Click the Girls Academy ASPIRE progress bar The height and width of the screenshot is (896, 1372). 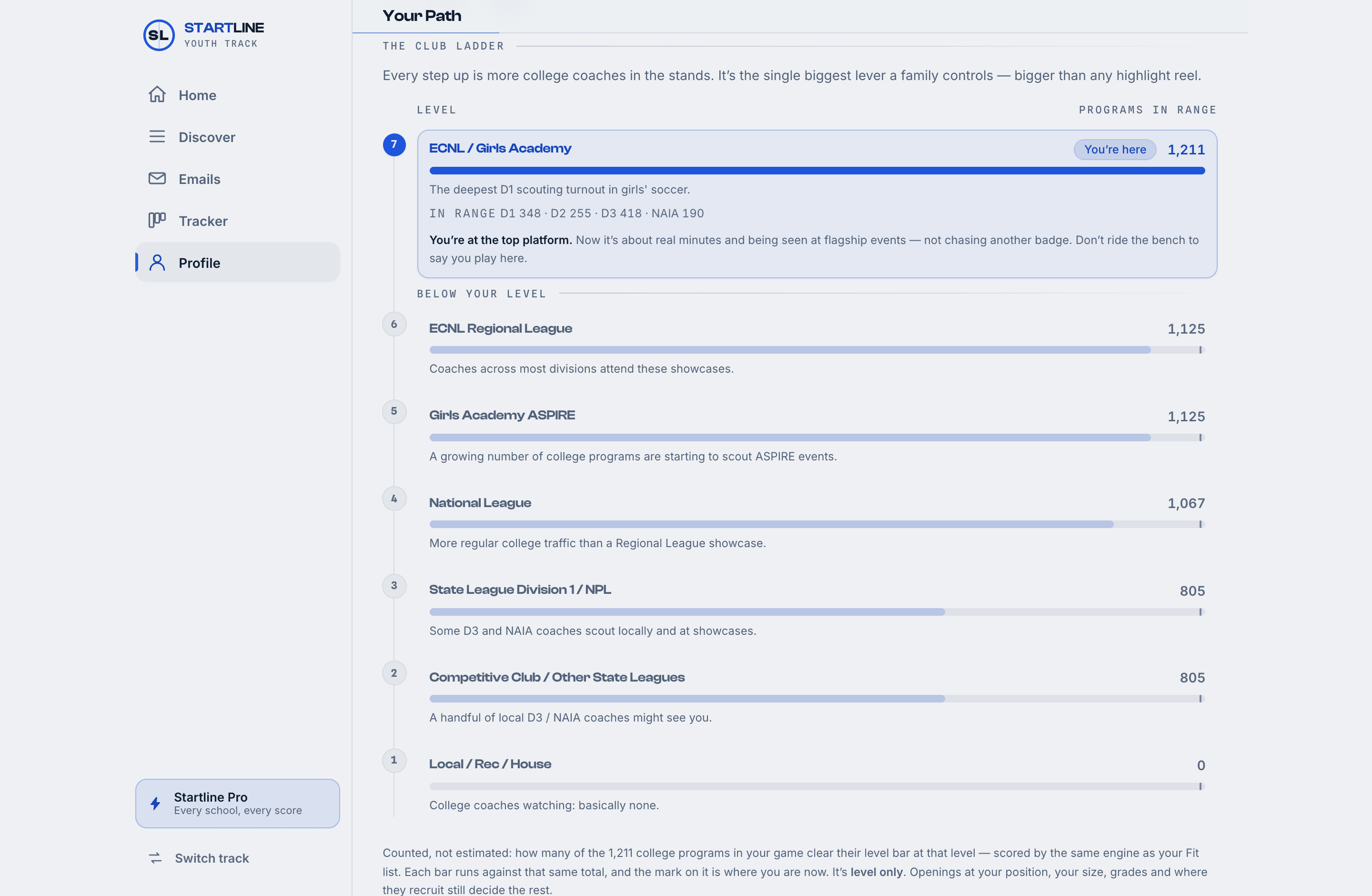tap(817, 438)
